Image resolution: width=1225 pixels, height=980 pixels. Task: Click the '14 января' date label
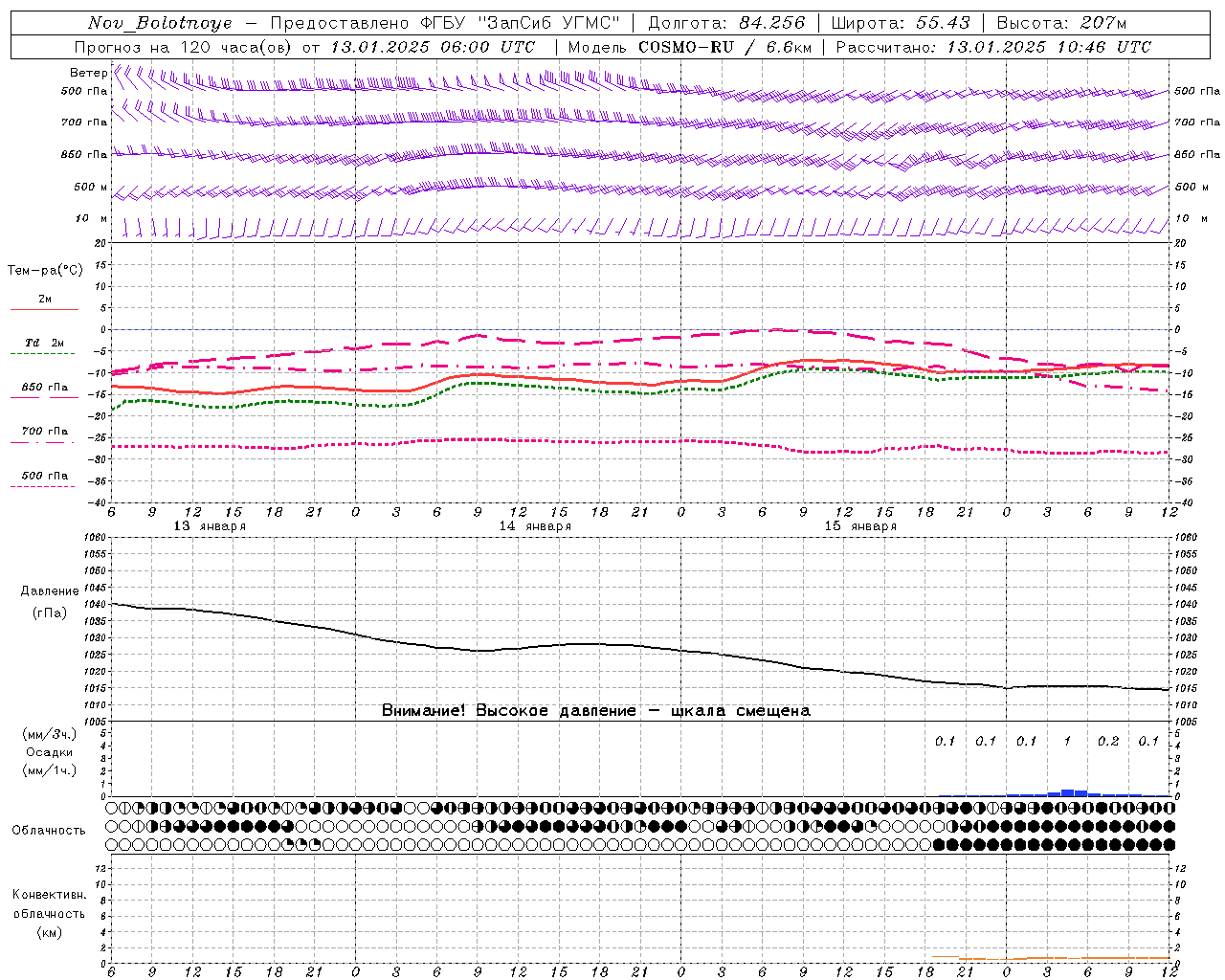coord(535,526)
